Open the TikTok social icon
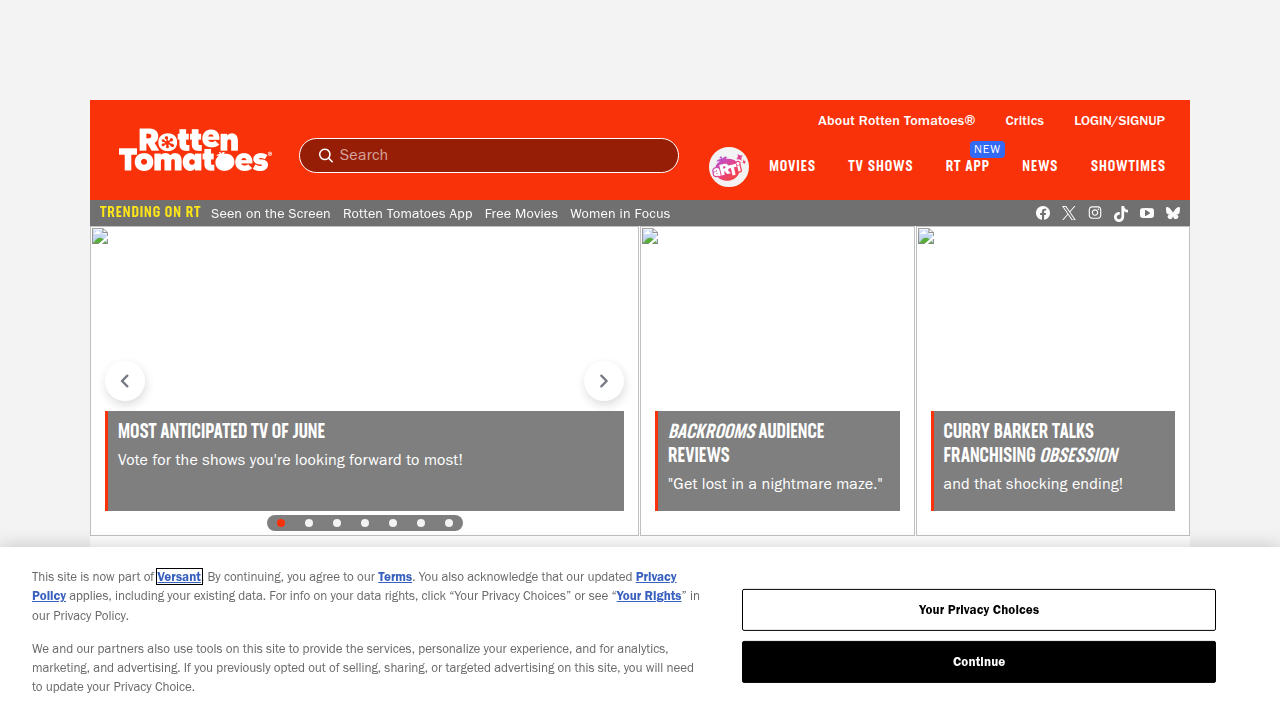 point(1121,213)
